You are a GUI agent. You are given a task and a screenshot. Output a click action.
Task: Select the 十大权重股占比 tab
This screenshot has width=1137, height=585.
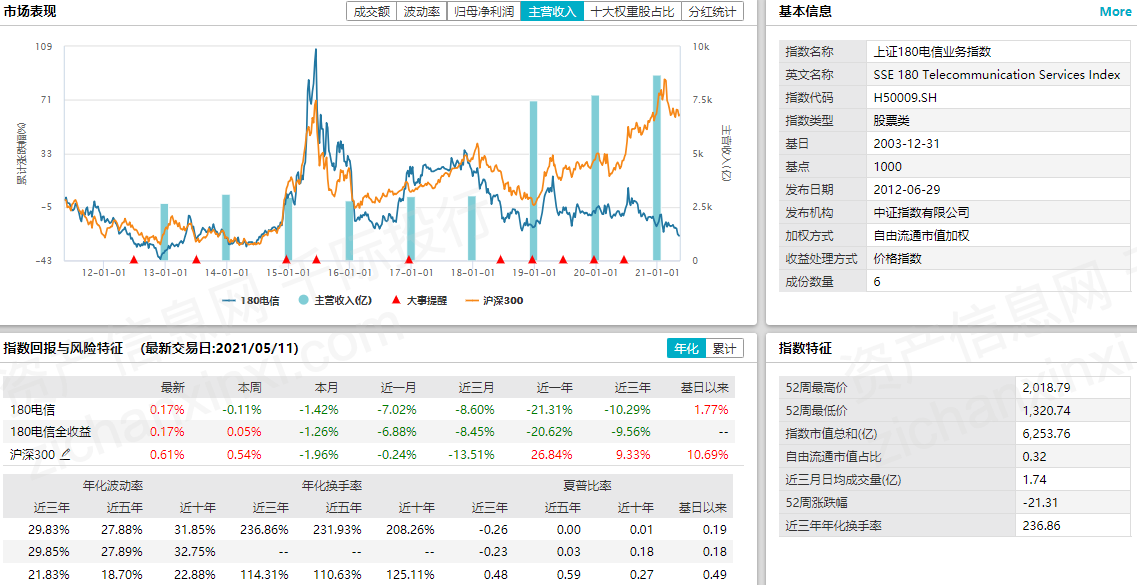[632, 12]
